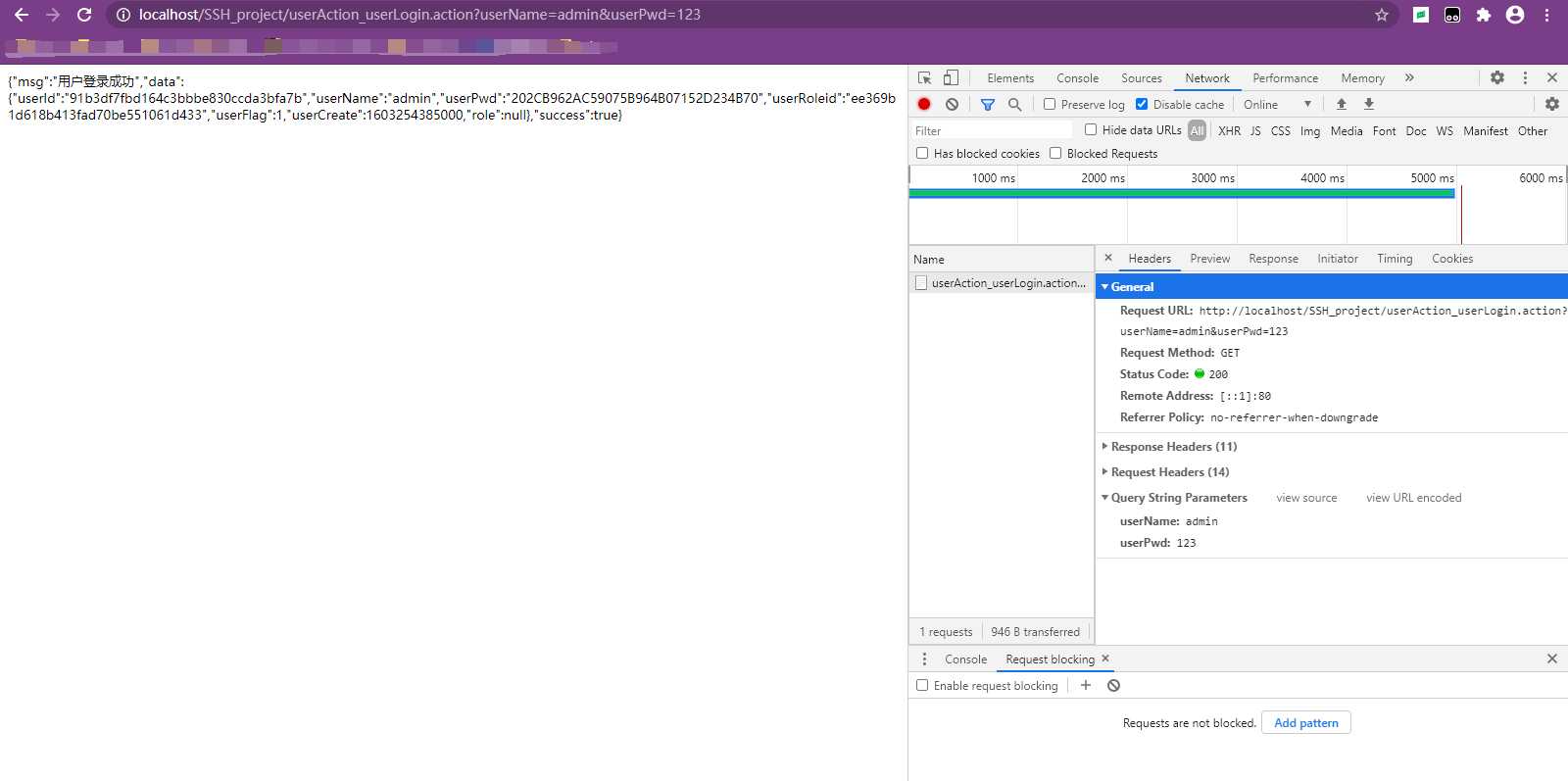
Task: Reload the current page
Action: tap(84, 15)
